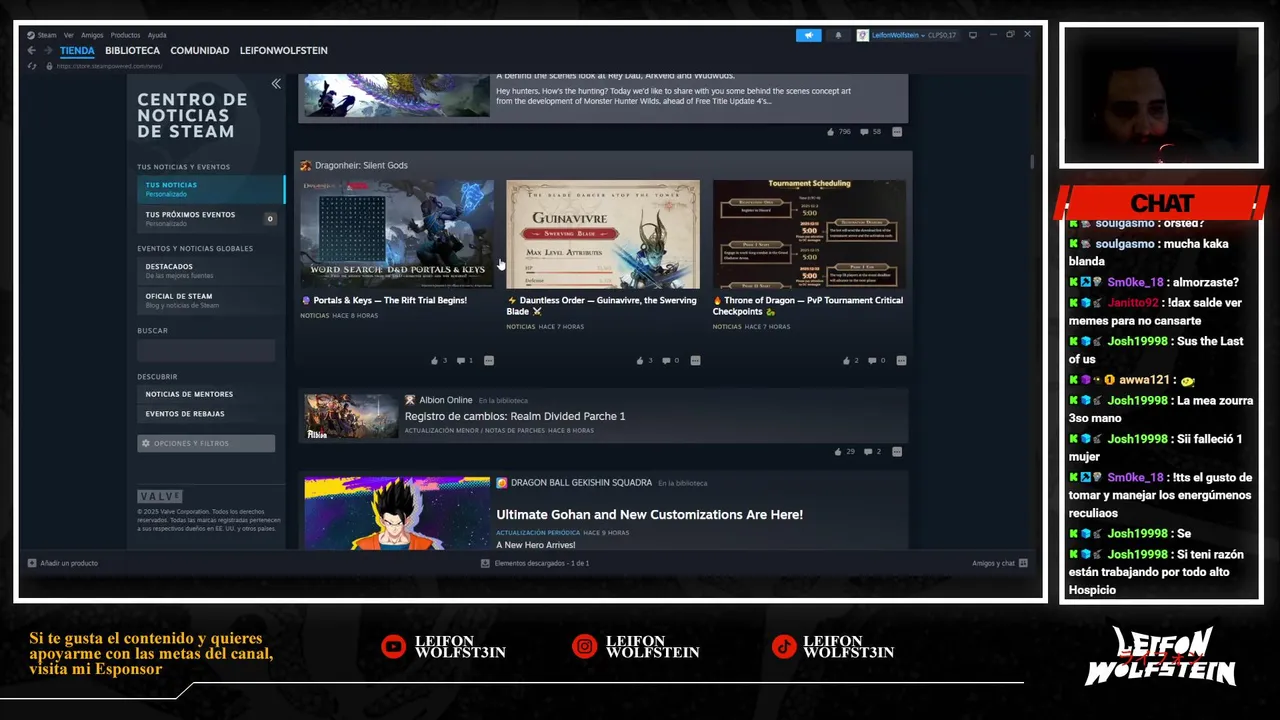The width and height of the screenshot is (1280, 720).
Task: Open the Amigos menu
Action: 92,35
